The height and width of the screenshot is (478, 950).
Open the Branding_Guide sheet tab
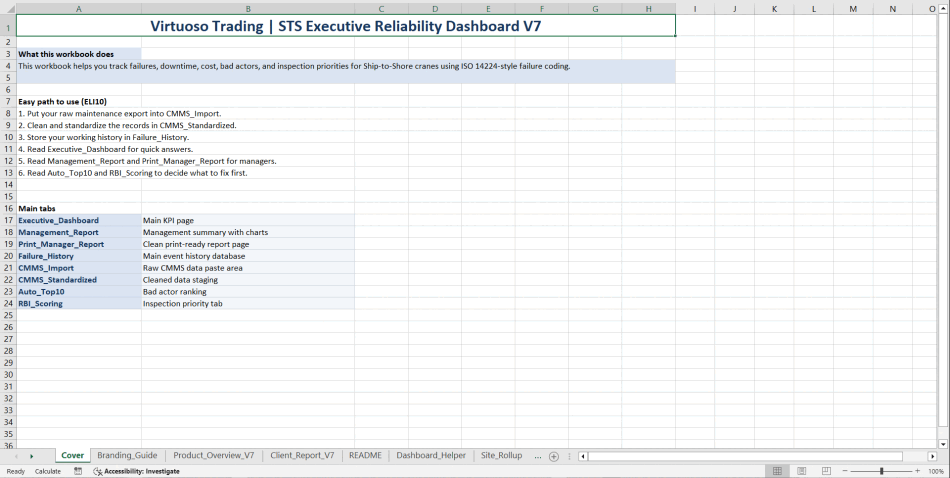[x=127, y=456]
